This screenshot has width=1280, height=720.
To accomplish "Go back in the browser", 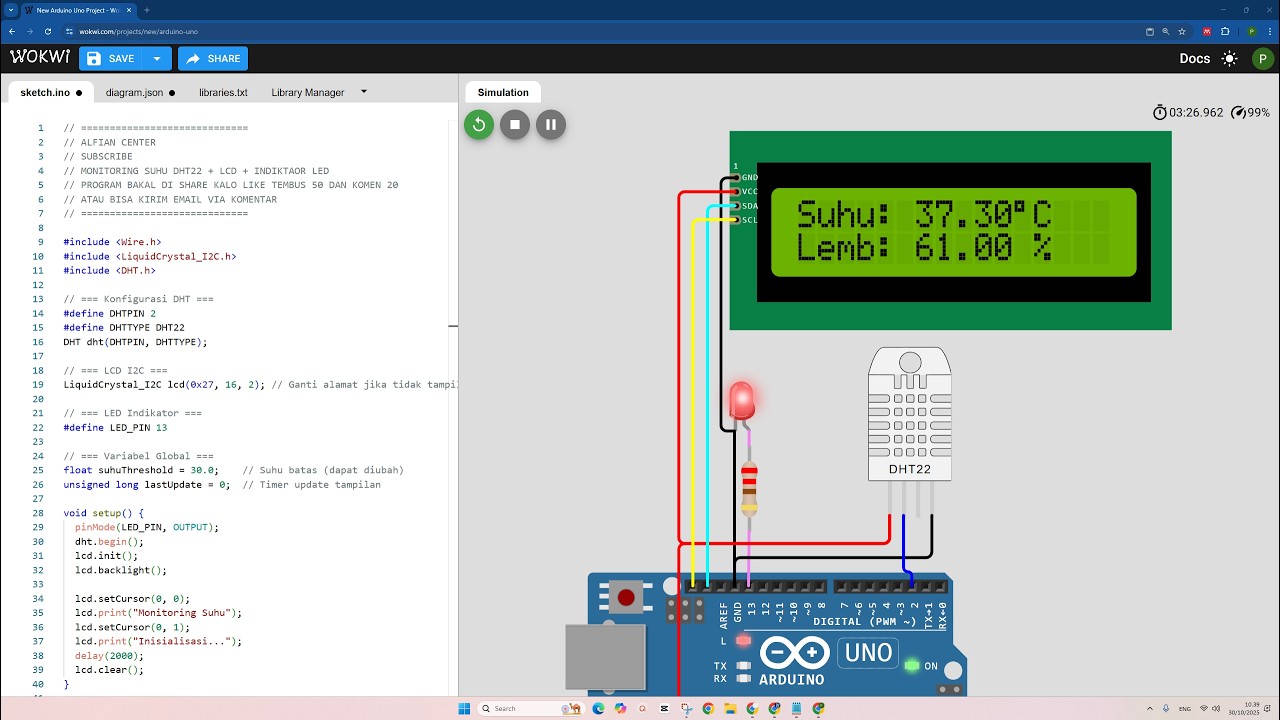I will [12, 31].
